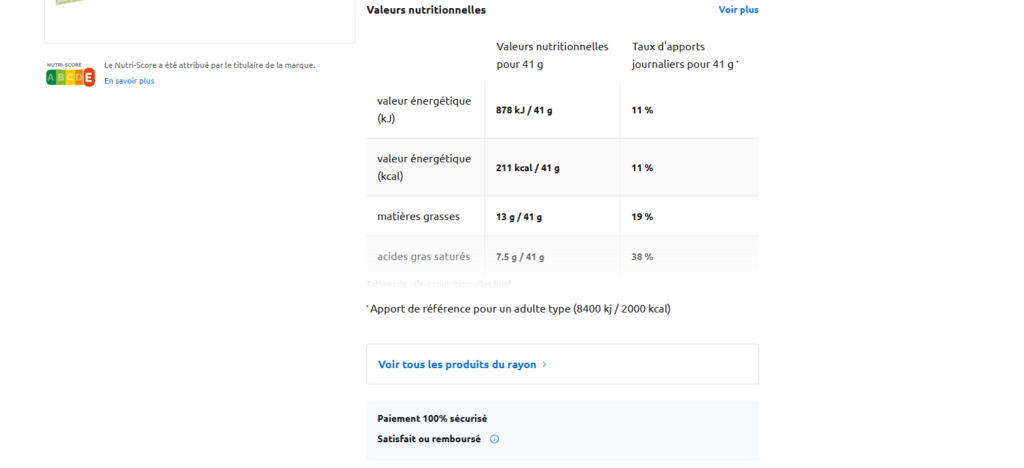Click the Valeurs nutritionnelles heading
This screenshot has height=468, width=1024.
click(426, 10)
